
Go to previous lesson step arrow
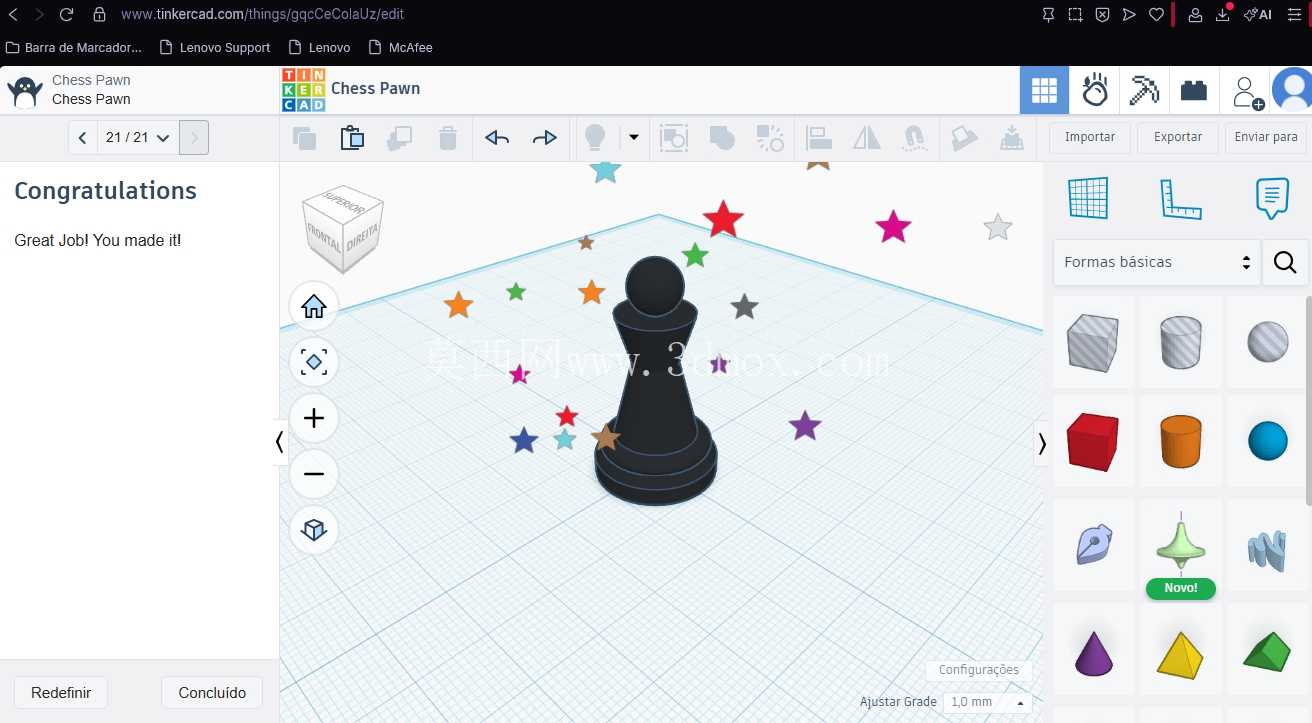point(82,138)
